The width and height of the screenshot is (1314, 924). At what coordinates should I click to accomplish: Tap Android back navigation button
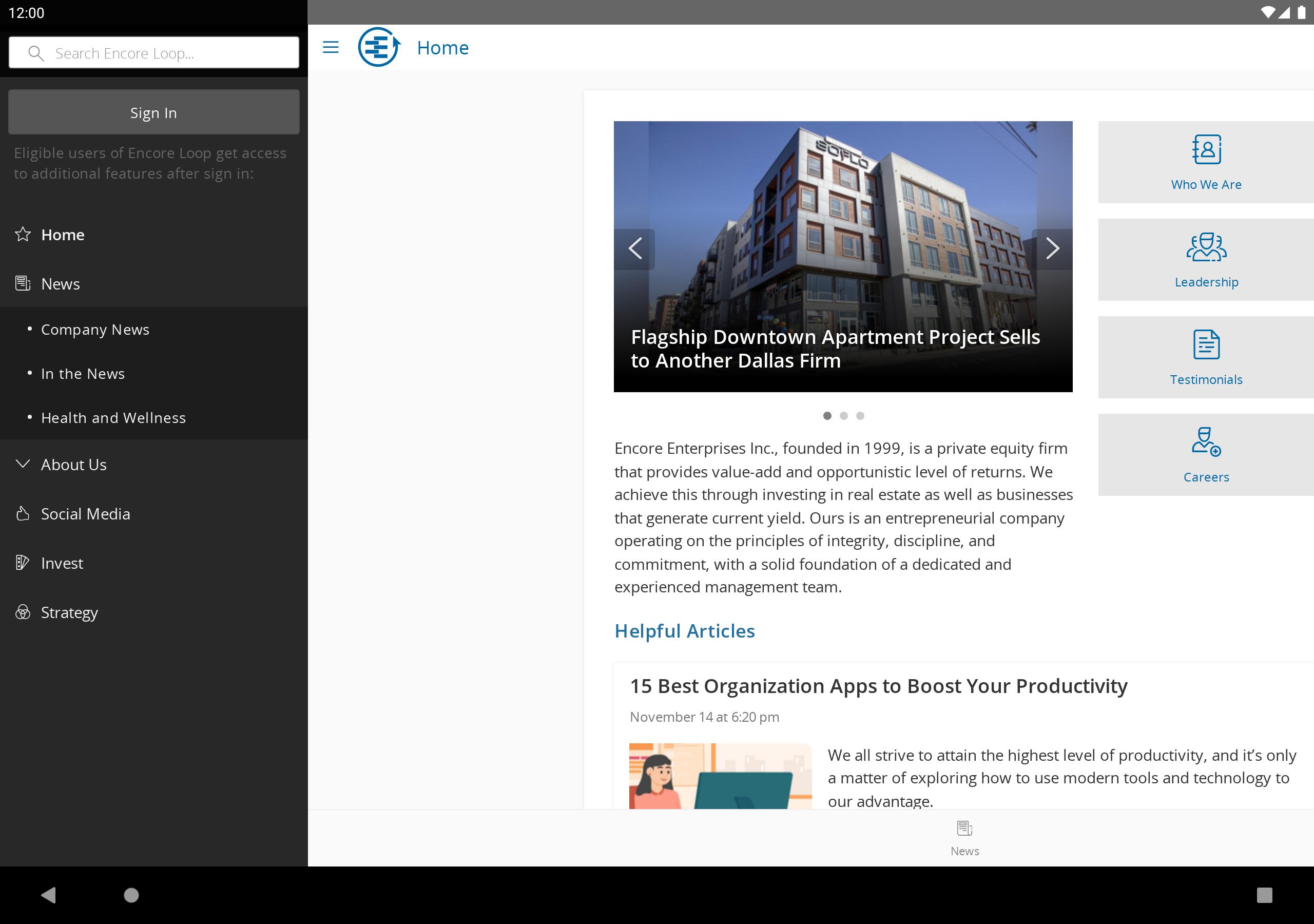coord(49,895)
